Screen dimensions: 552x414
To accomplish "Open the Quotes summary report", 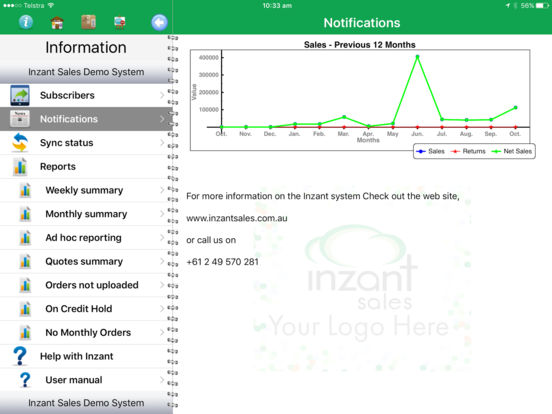I will [86, 261].
